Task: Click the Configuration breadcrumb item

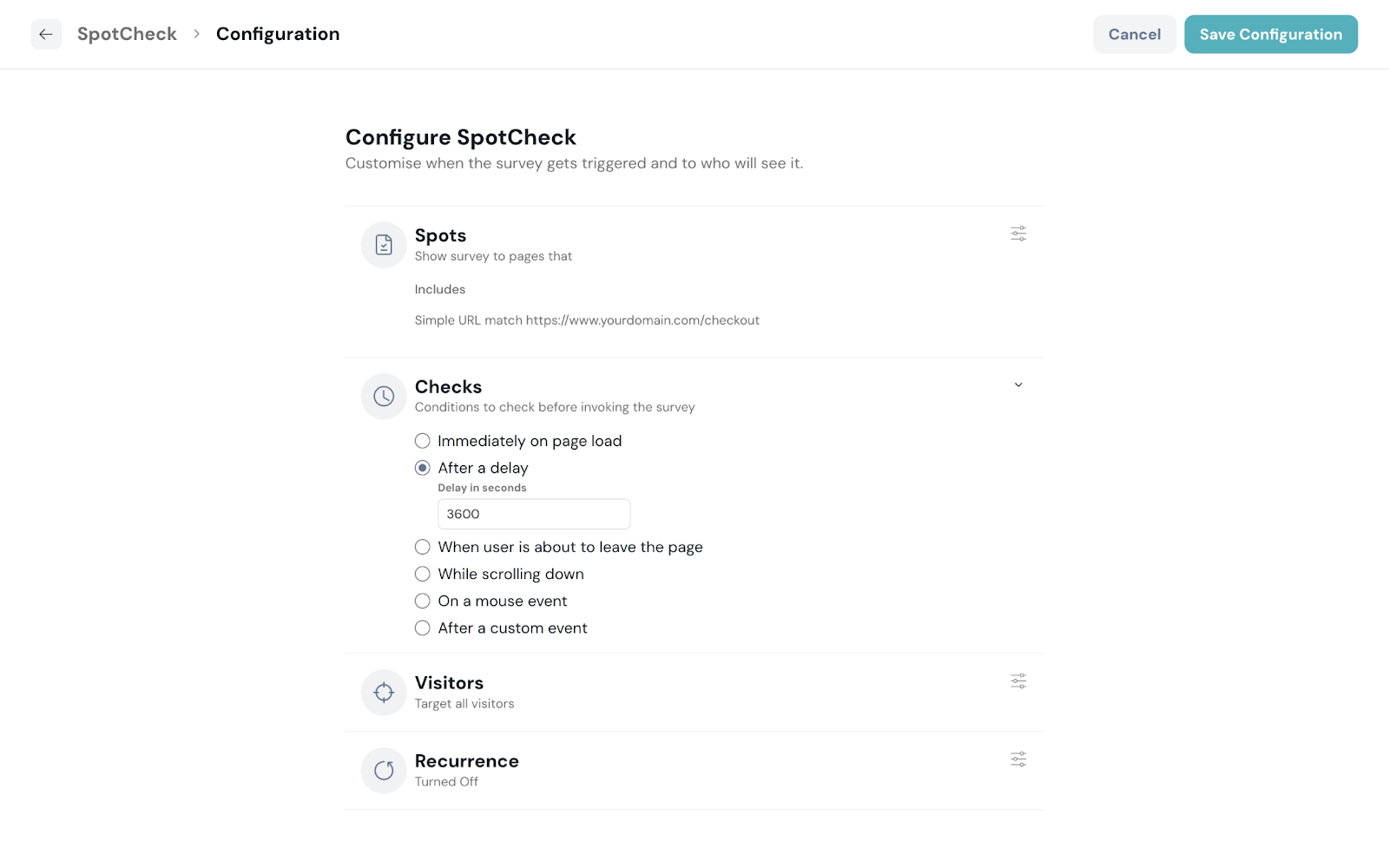Action: 278,35
